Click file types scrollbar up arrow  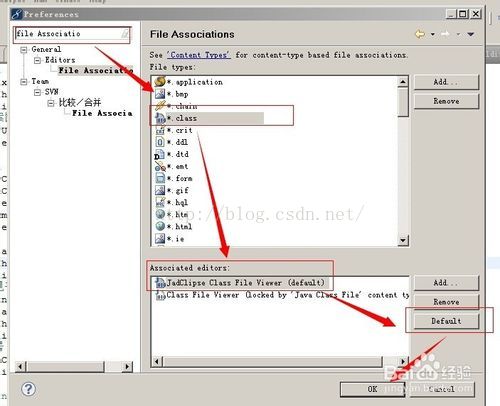click(x=403, y=82)
